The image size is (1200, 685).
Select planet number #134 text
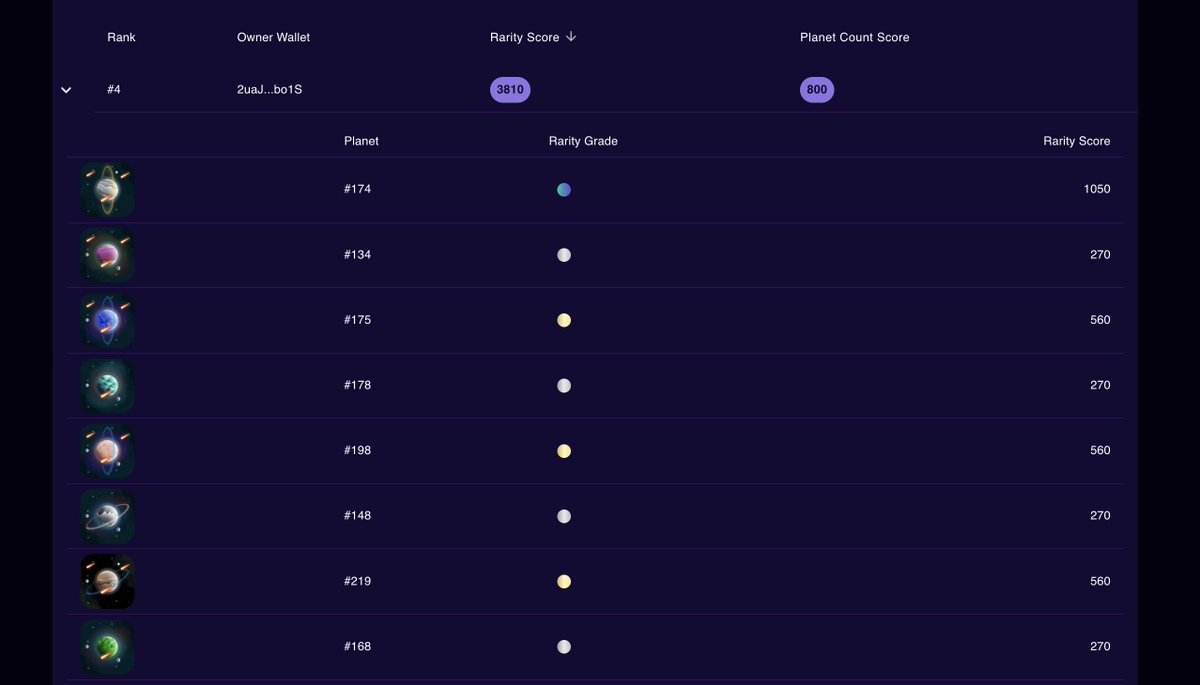[x=357, y=255]
